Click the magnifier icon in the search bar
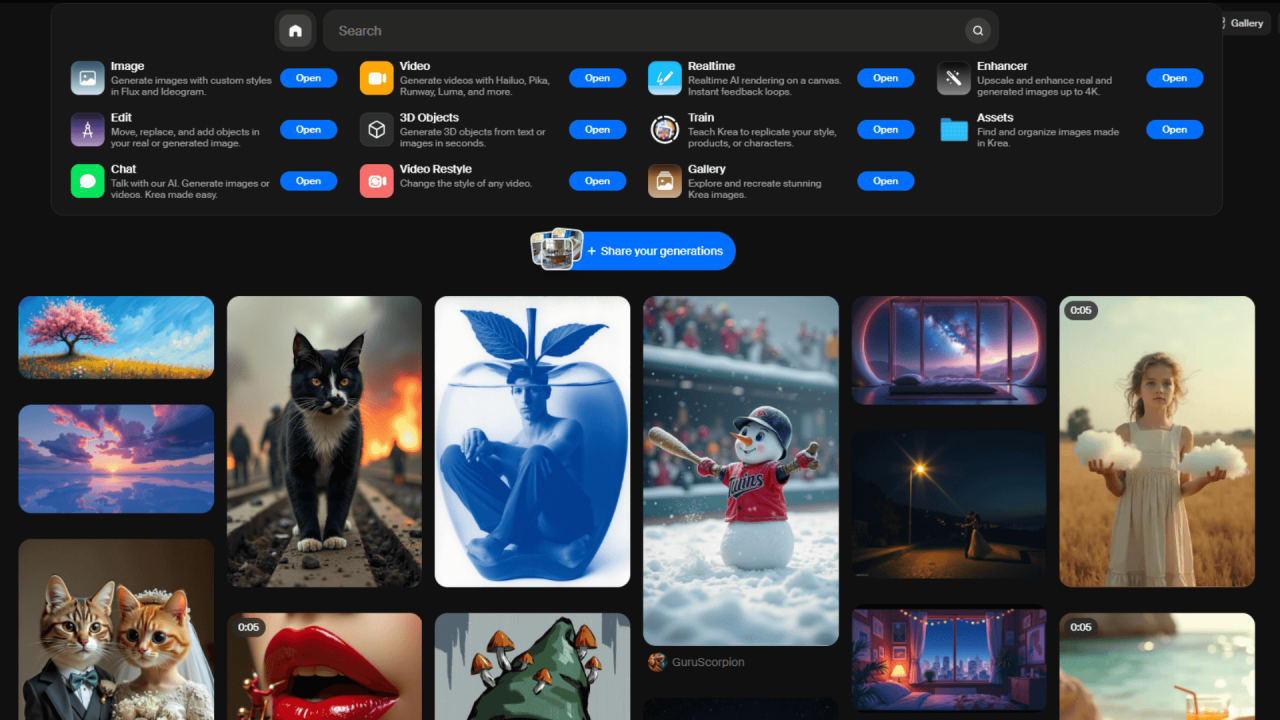Image resolution: width=1280 pixels, height=720 pixels. (977, 30)
